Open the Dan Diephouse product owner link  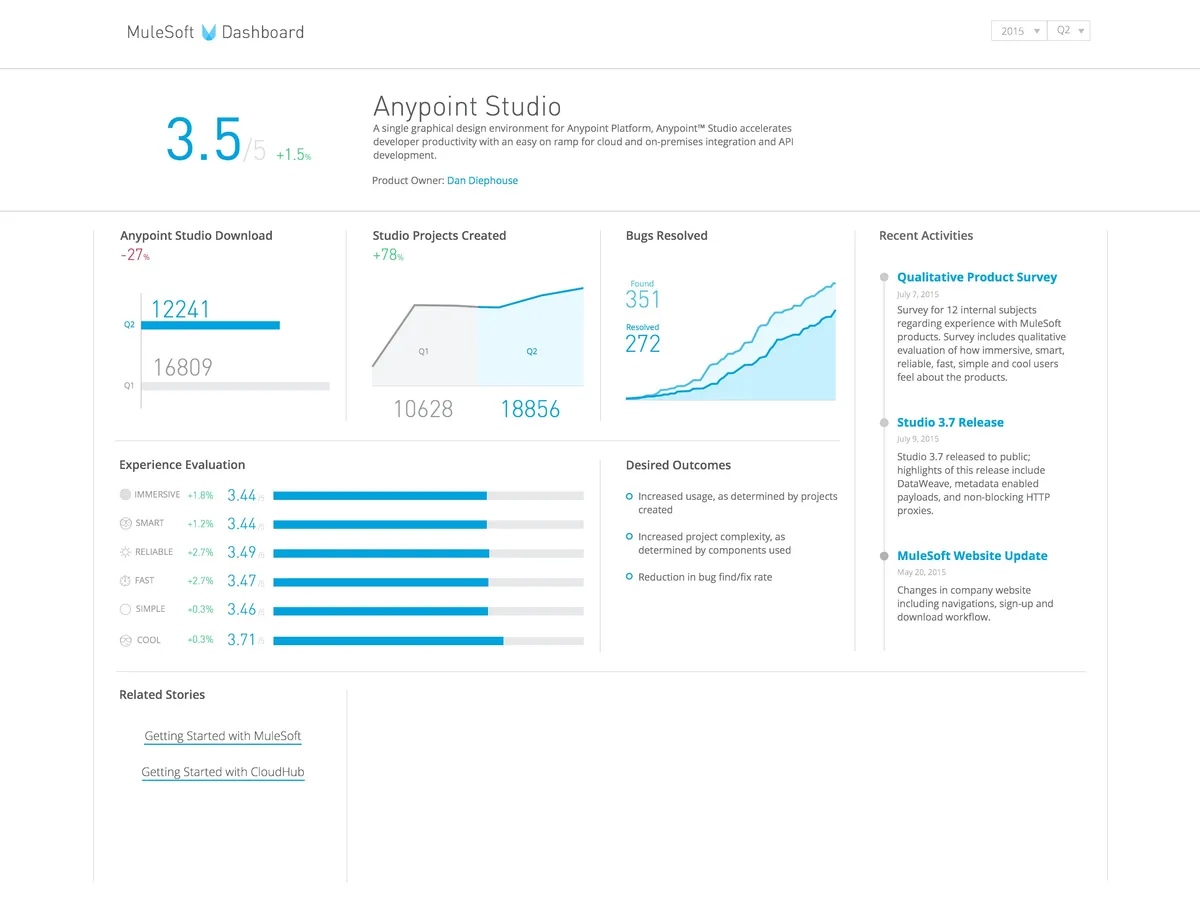coord(482,181)
